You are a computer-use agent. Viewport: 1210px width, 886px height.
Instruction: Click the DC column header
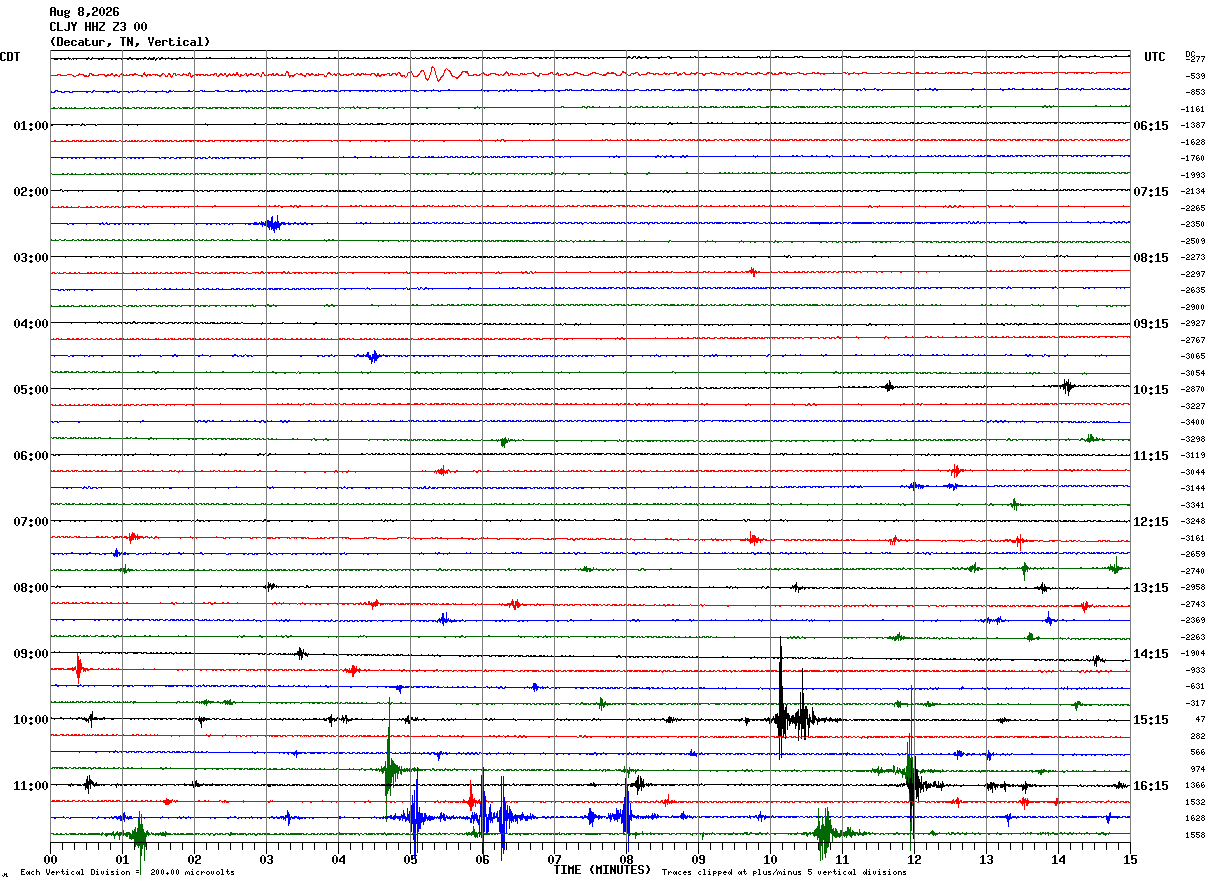[1190, 54]
